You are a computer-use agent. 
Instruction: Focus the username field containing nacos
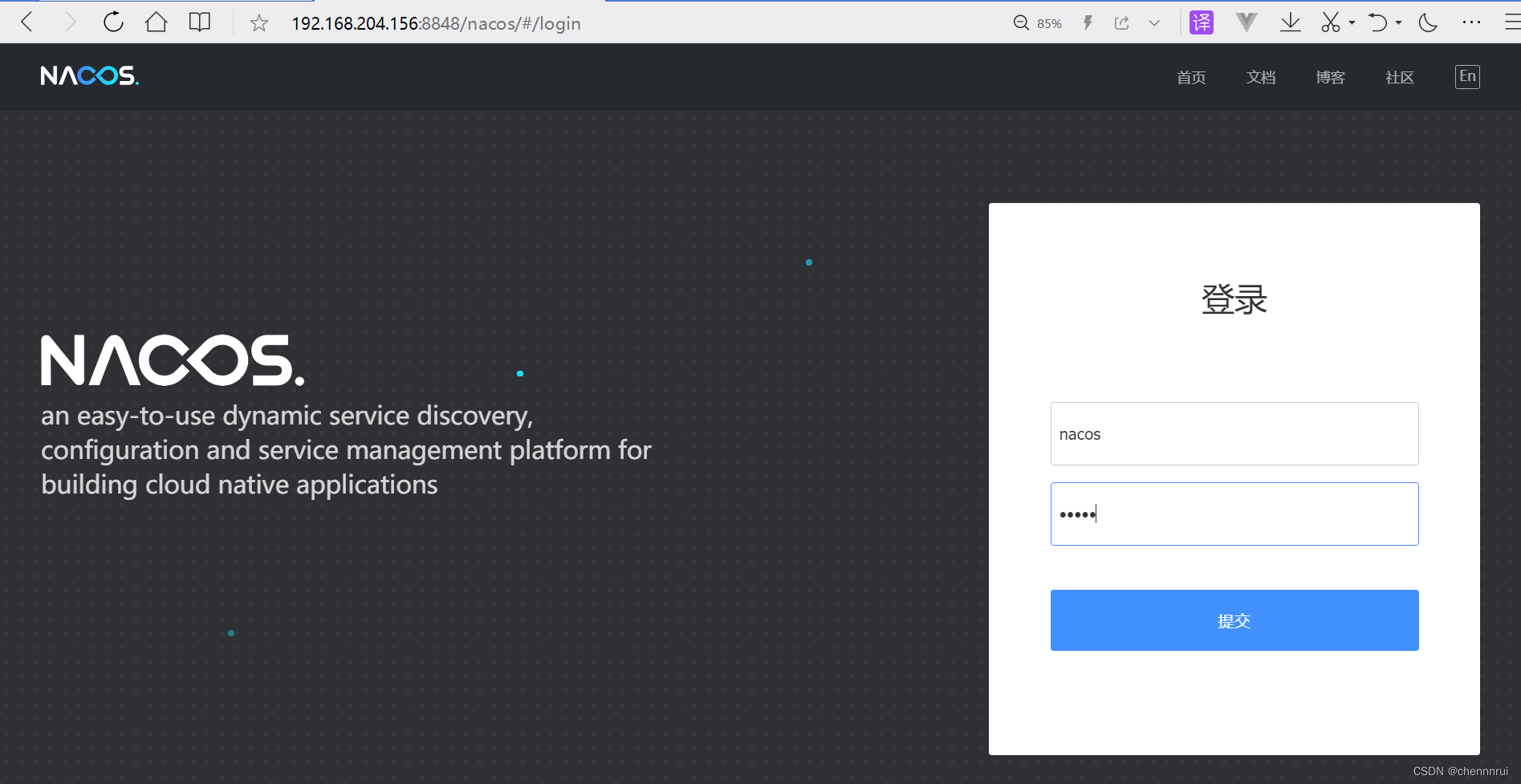point(1234,434)
